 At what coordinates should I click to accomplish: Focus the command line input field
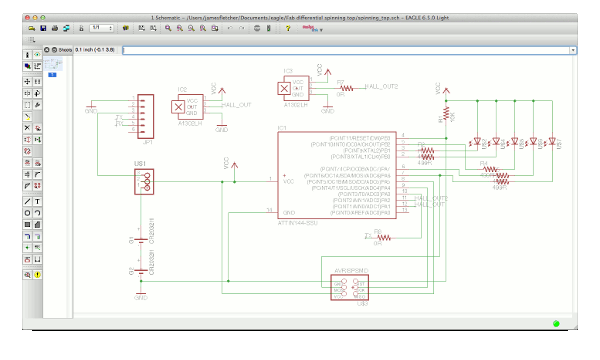coord(346,50)
